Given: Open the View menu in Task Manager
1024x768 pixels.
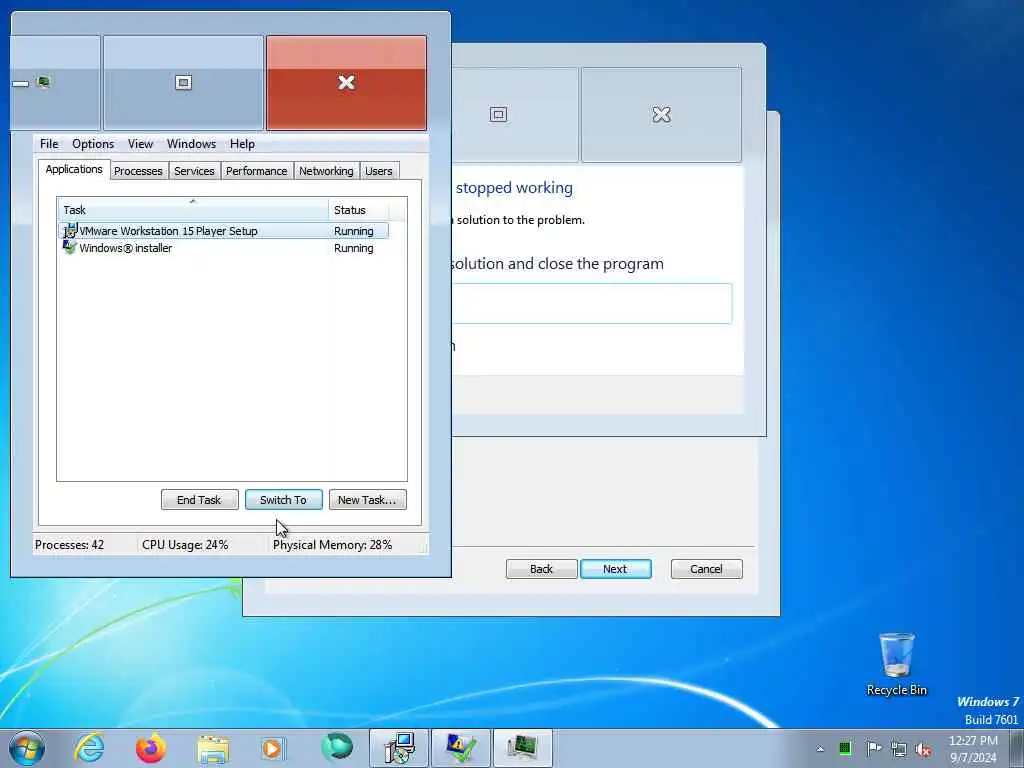Looking at the screenshot, I should (x=140, y=144).
